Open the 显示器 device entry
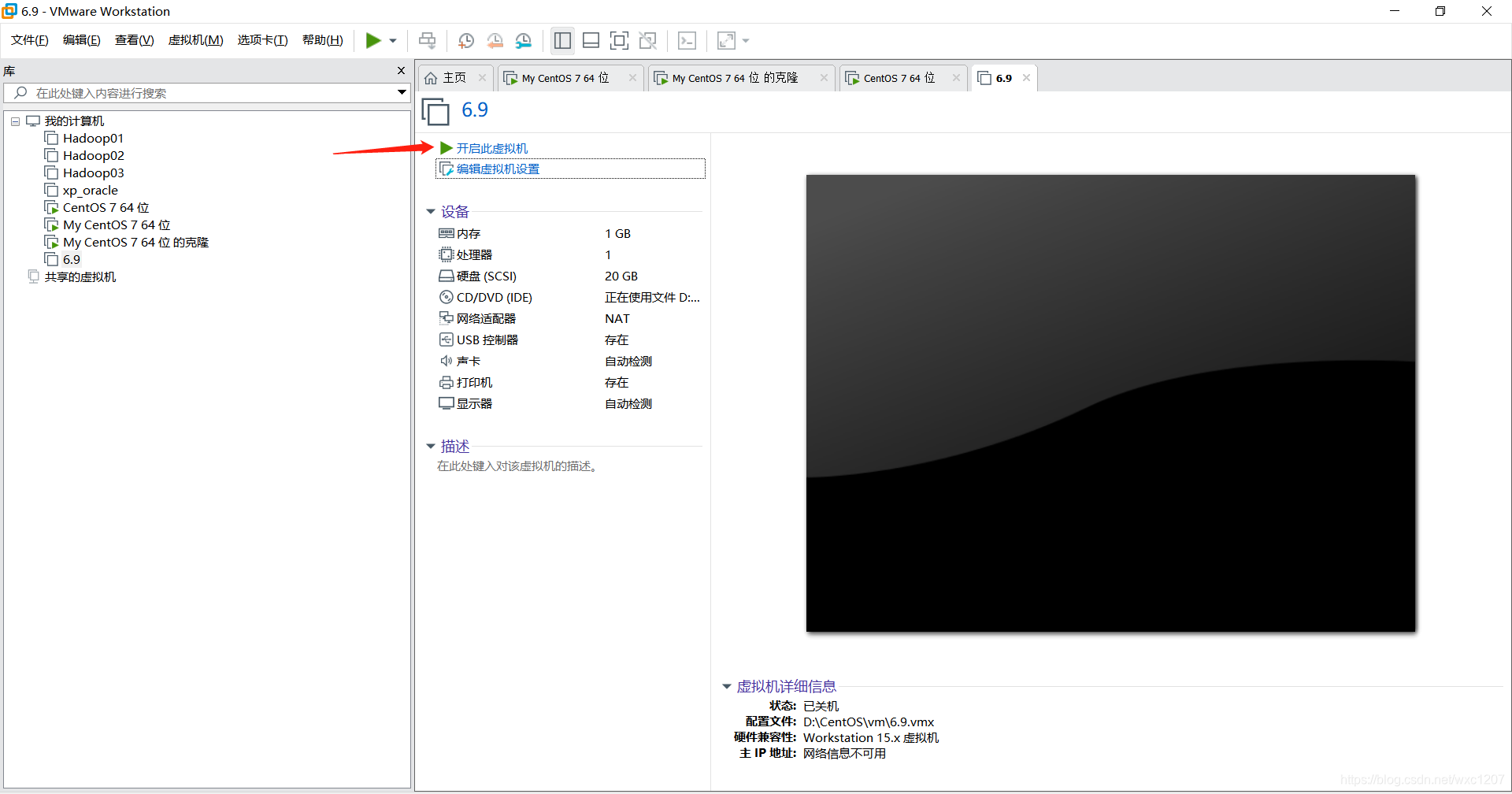 click(x=465, y=404)
